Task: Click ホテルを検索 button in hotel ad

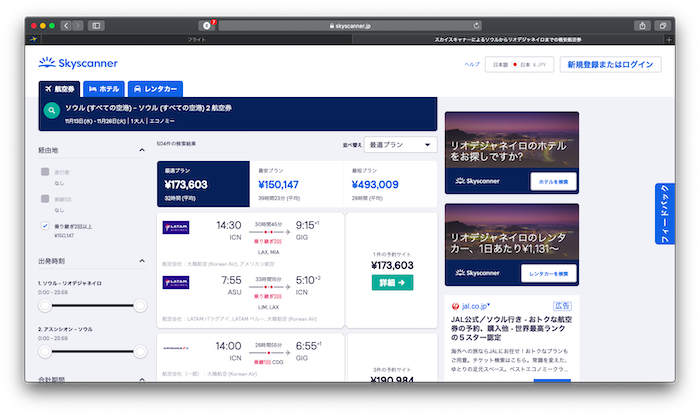Action: 553,182
